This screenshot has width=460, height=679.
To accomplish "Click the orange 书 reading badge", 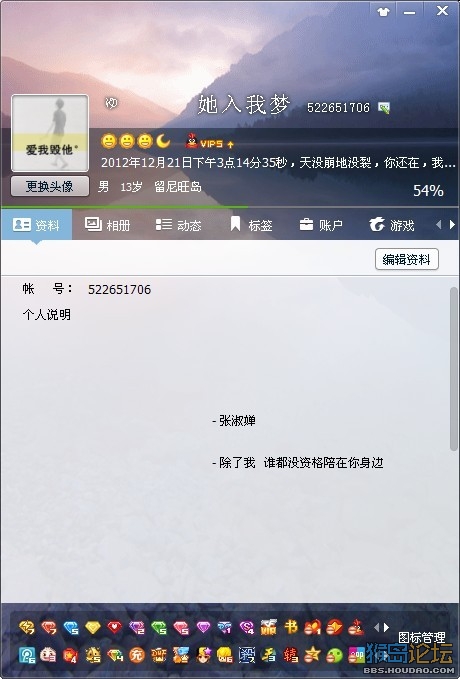I will click(x=291, y=627).
